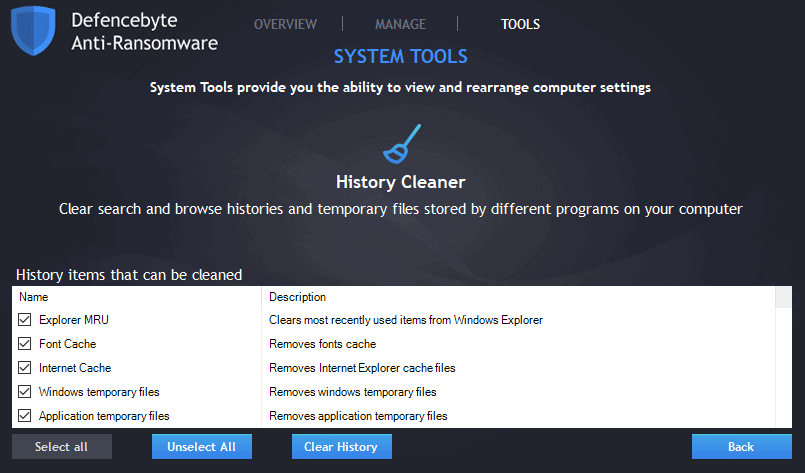The image size is (805, 473).
Task: Click the history list vertical scrollbar
Action: [783, 357]
